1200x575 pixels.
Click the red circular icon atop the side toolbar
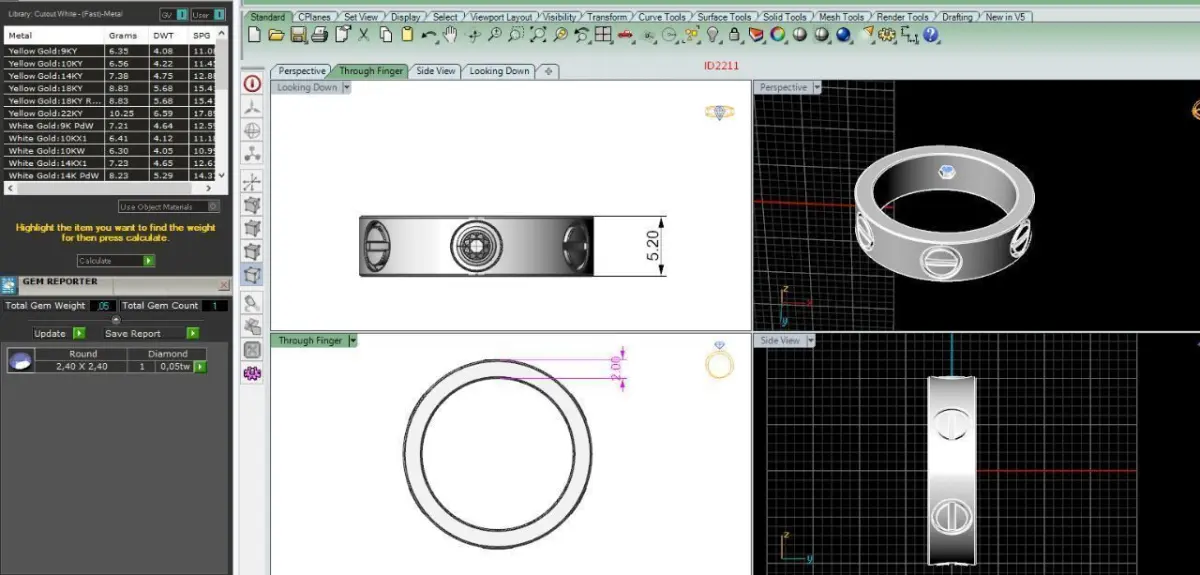point(252,83)
